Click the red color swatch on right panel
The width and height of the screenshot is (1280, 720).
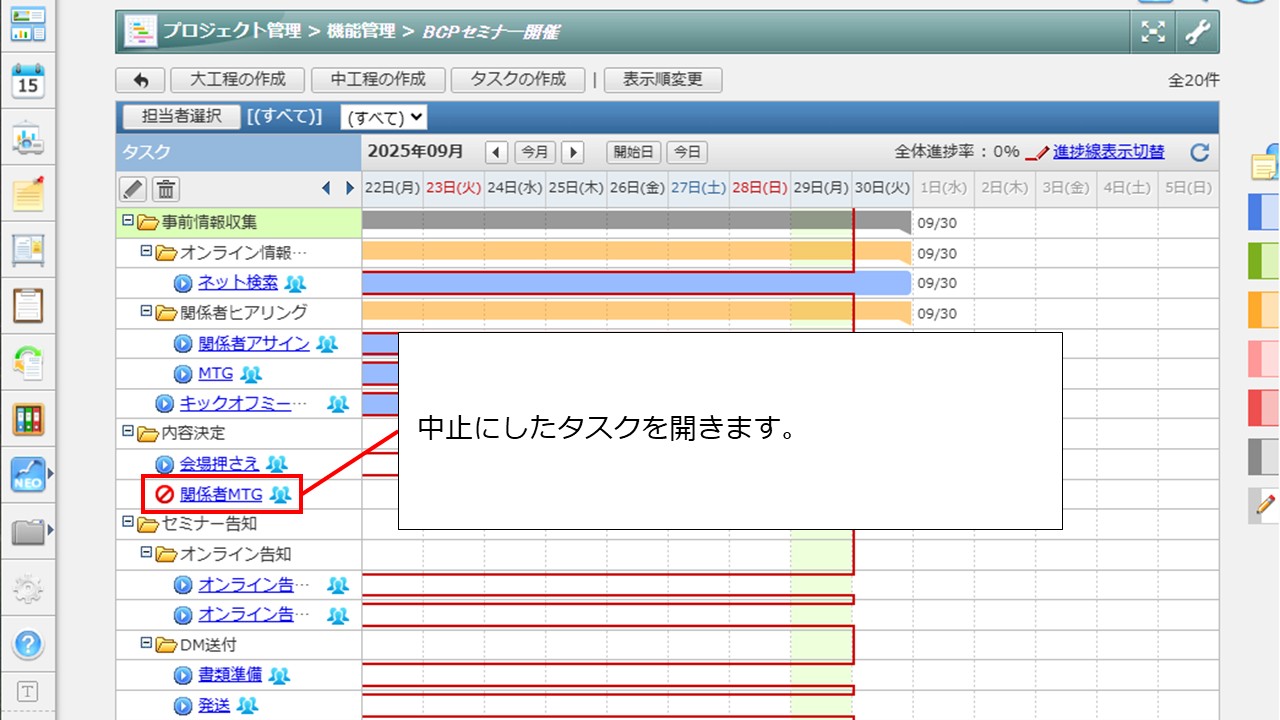[x=1263, y=407]
